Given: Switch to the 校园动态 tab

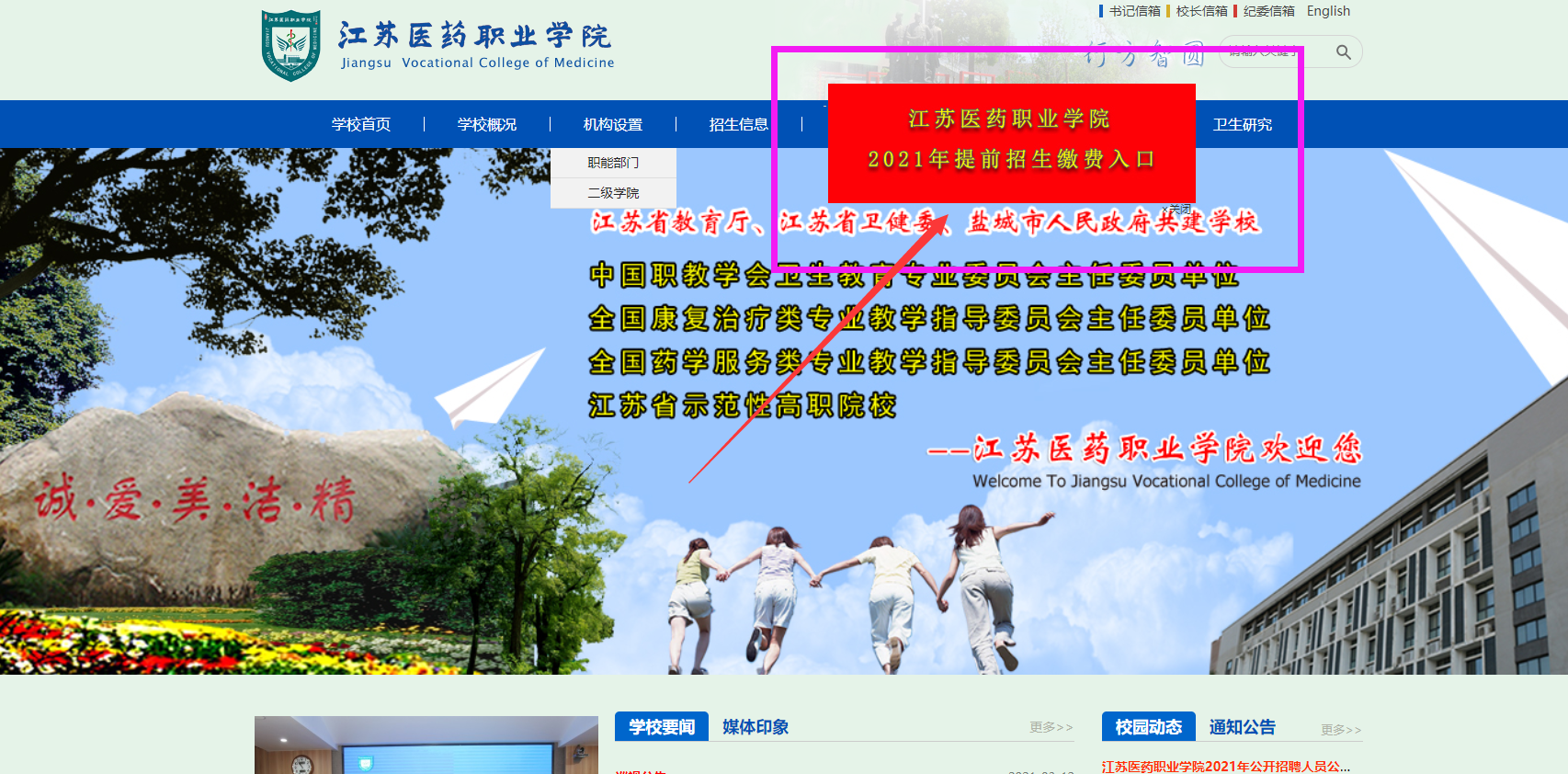Looking at the screenshot, I should (1149, 726).
